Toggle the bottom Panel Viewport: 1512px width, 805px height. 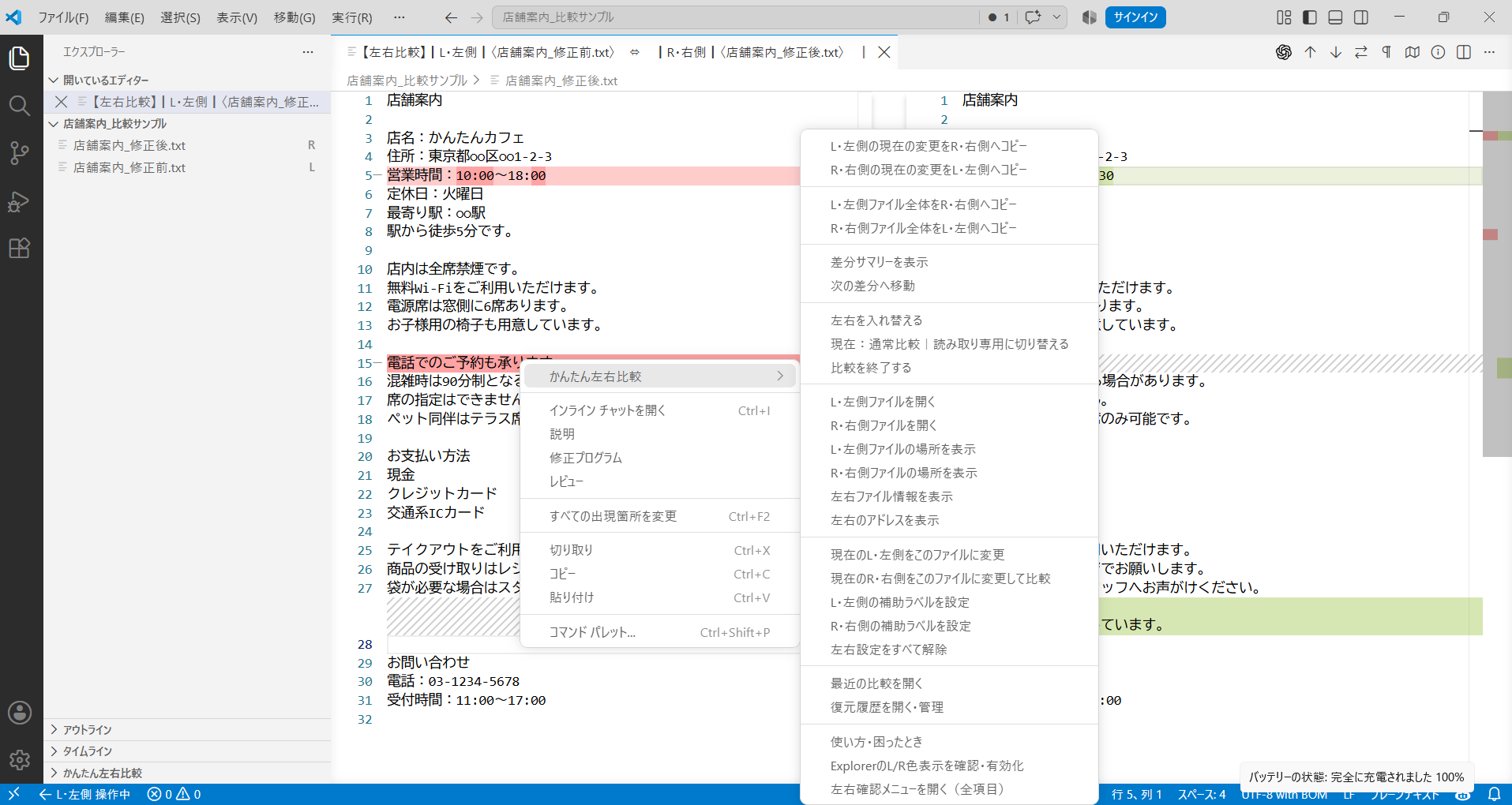click(x=1336, y=17)
